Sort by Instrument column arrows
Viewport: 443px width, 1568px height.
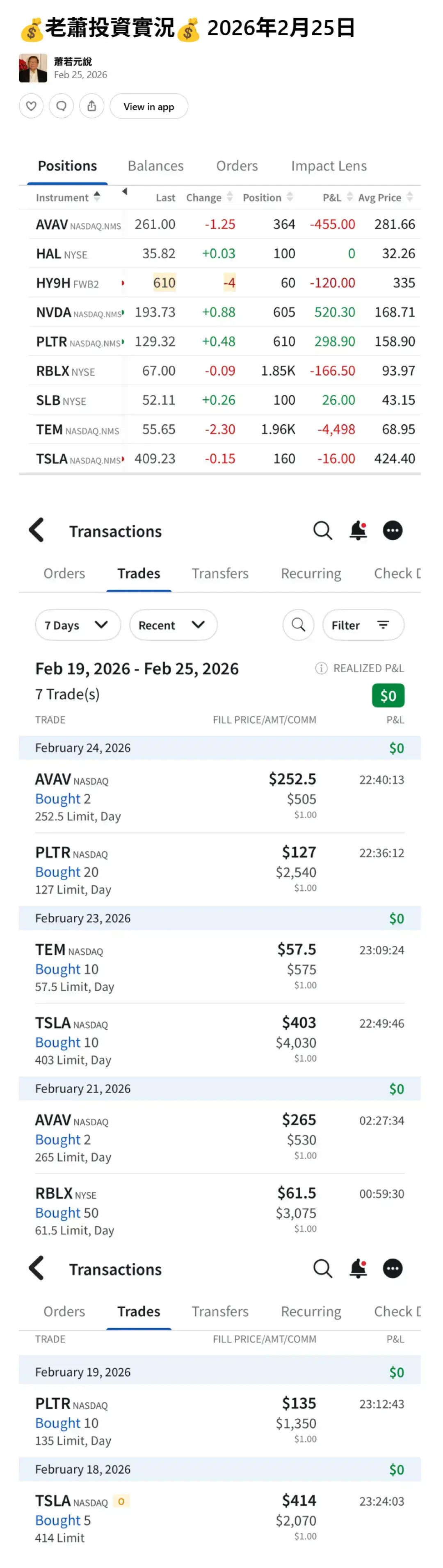point(97,197)
